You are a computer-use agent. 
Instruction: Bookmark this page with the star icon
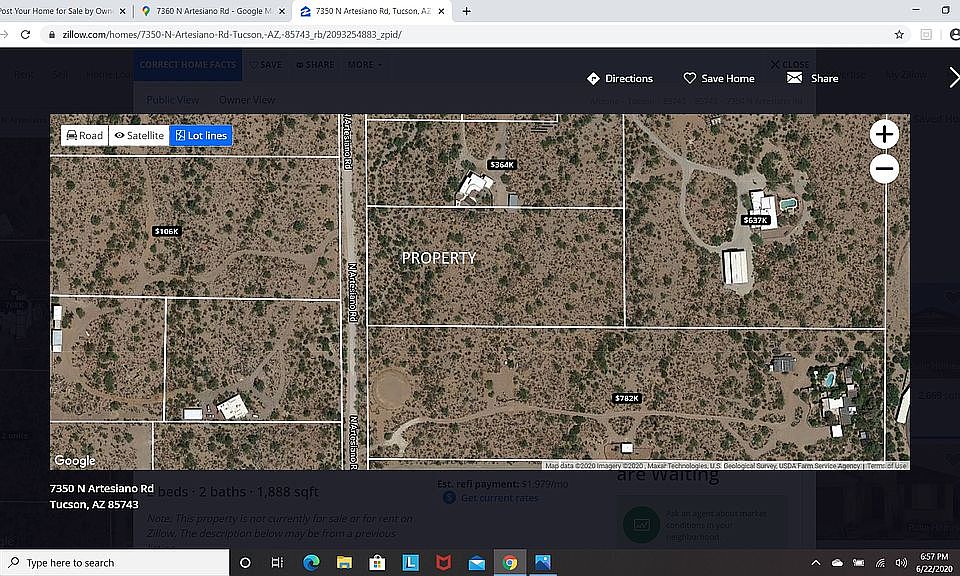point(899,34)
